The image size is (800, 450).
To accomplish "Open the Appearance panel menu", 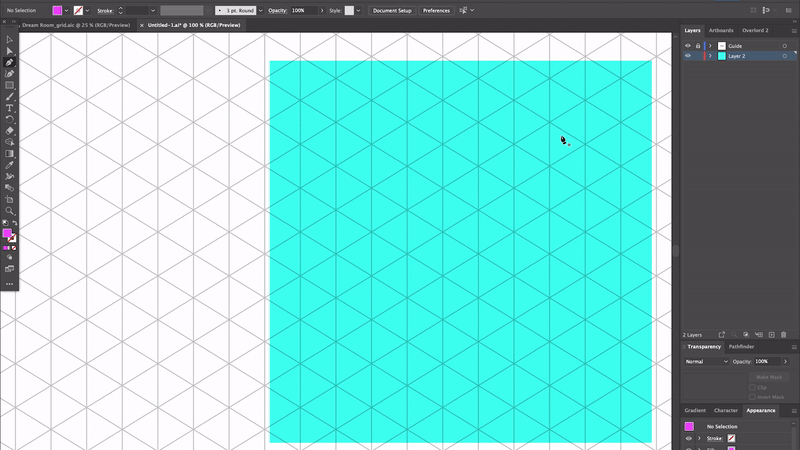I will click(794, 411).
